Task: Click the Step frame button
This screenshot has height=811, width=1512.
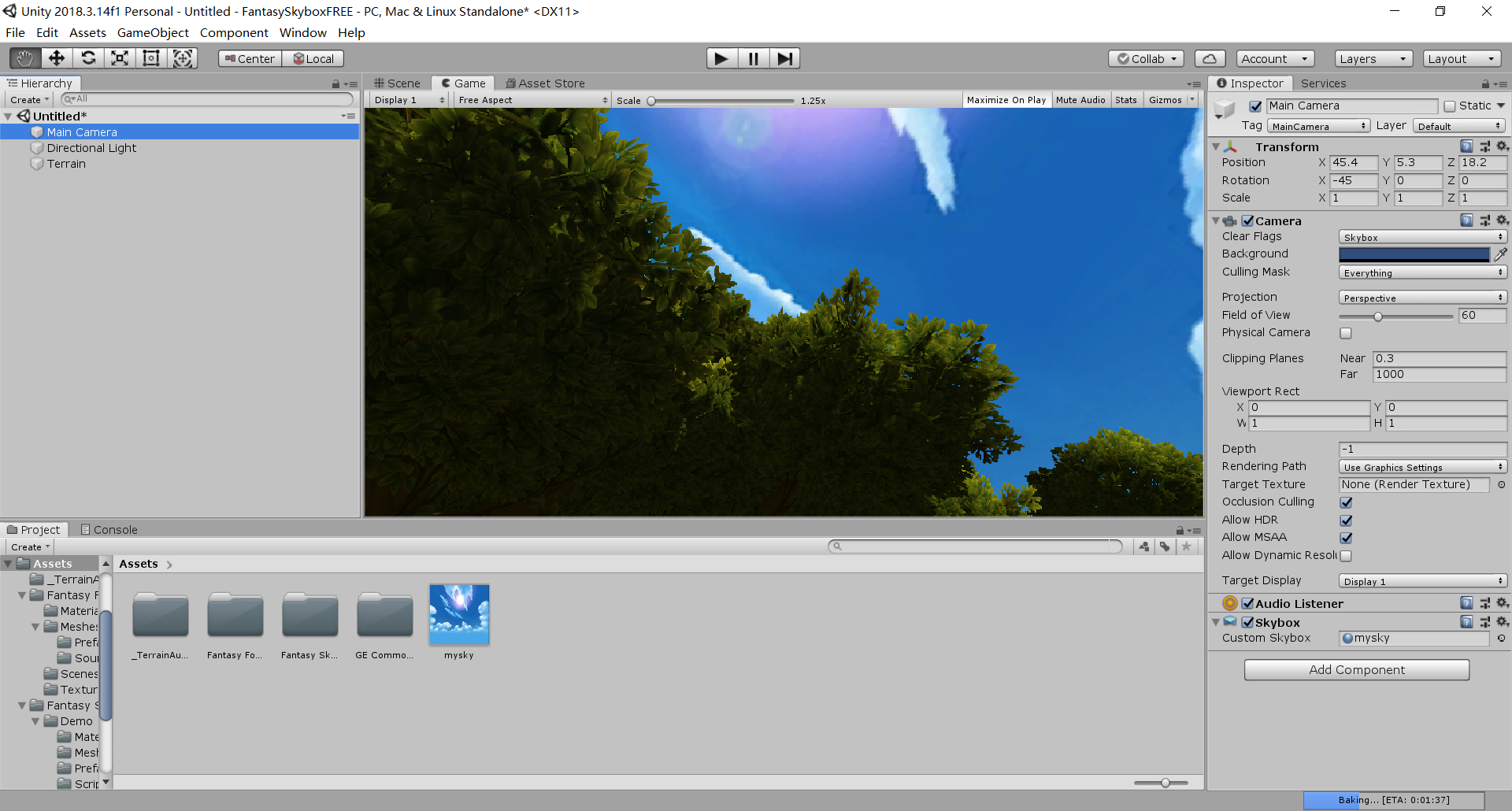Action: 784,57
